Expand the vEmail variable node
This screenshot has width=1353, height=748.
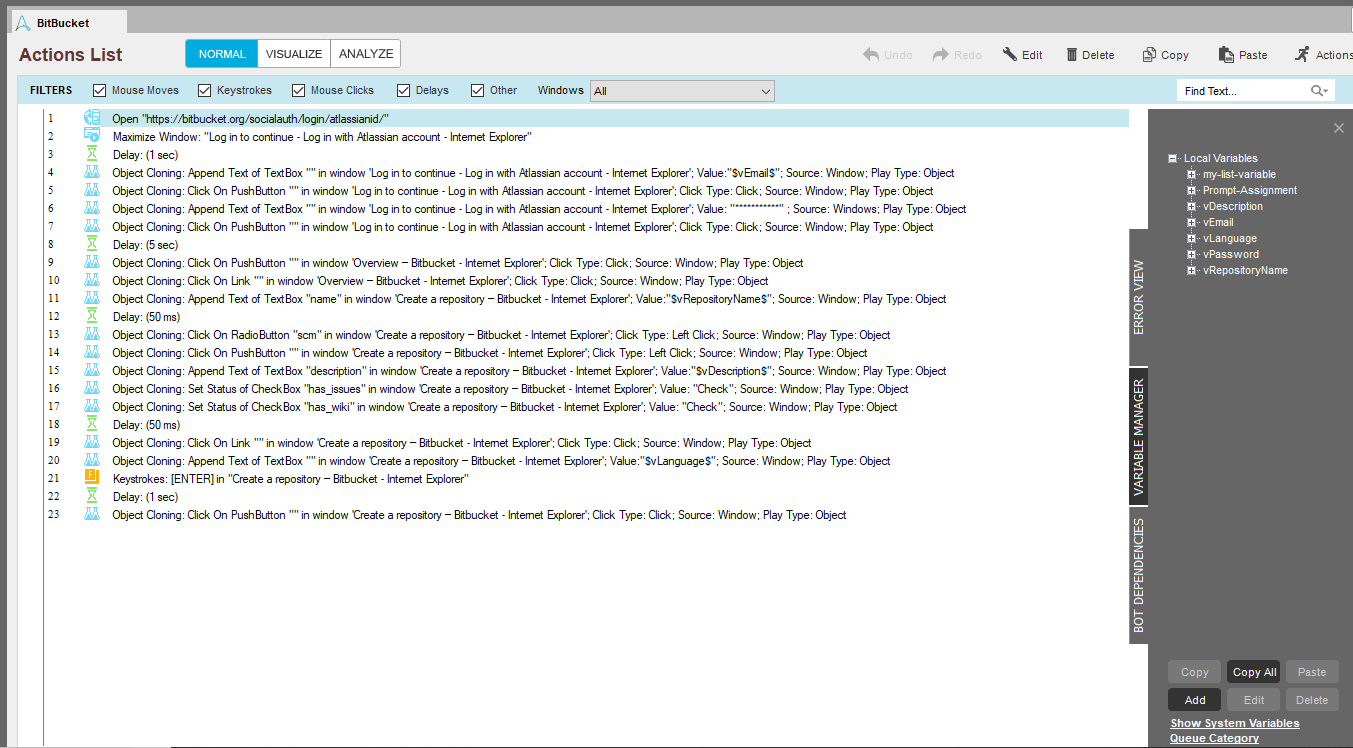[x=1191, y=222]
